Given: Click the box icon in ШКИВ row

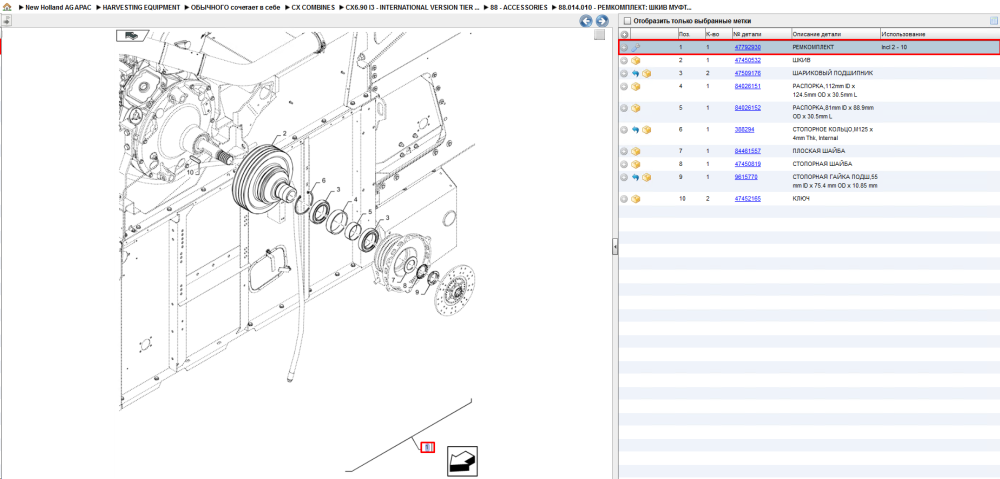Looking at the screenshot, I should [636, 61].
